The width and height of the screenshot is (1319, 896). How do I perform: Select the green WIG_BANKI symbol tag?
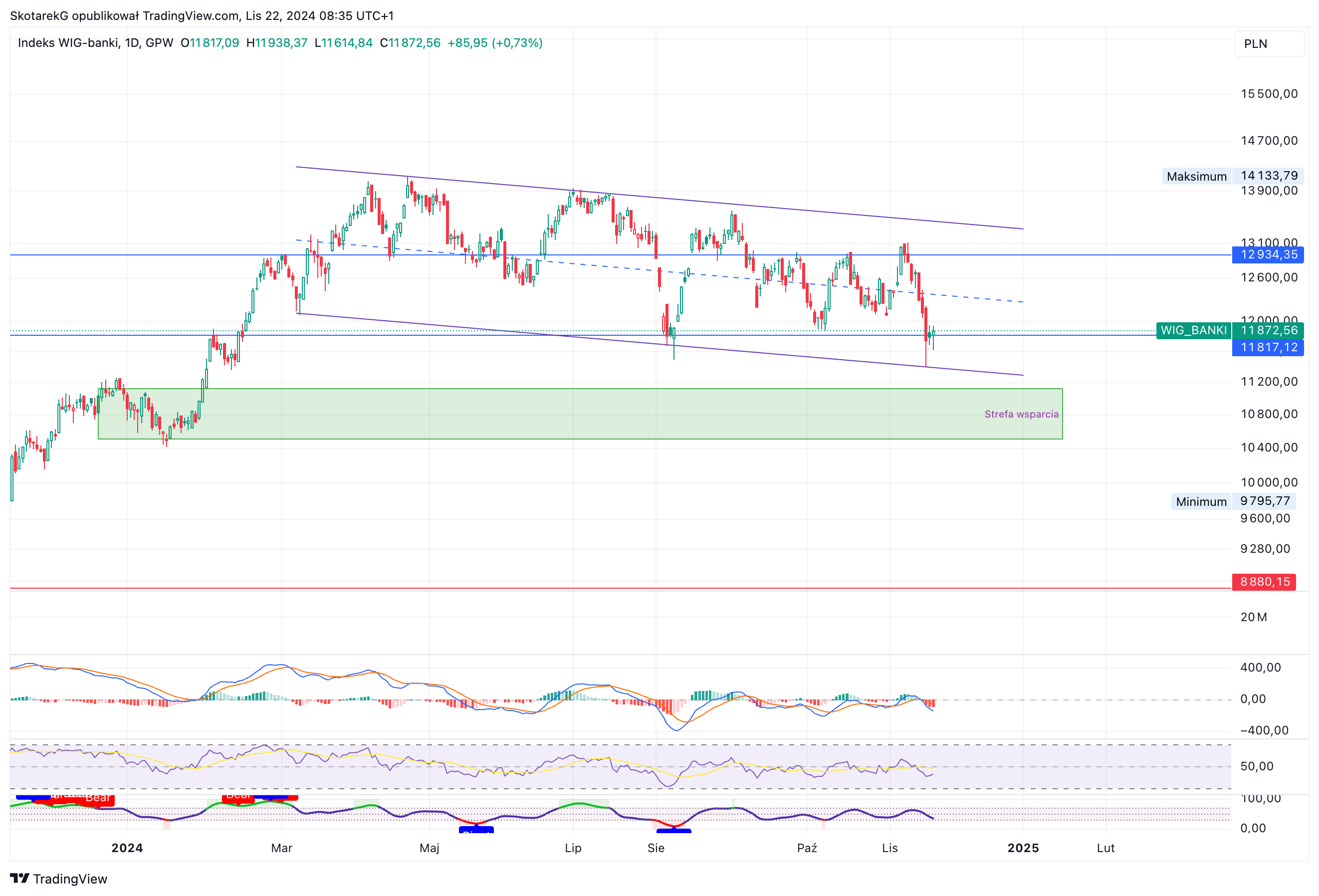pyautogui.click(x=1194, y=330)
